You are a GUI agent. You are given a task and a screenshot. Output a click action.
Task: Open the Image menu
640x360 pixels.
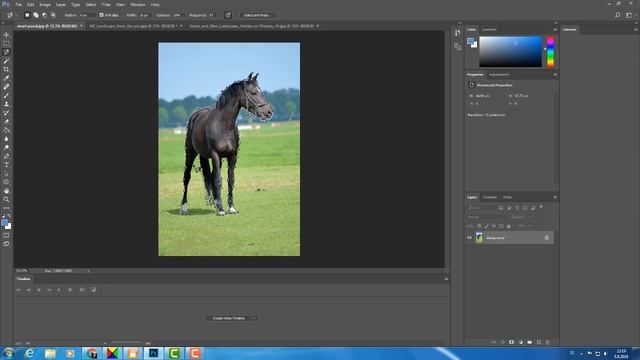[x=45, y=4]
